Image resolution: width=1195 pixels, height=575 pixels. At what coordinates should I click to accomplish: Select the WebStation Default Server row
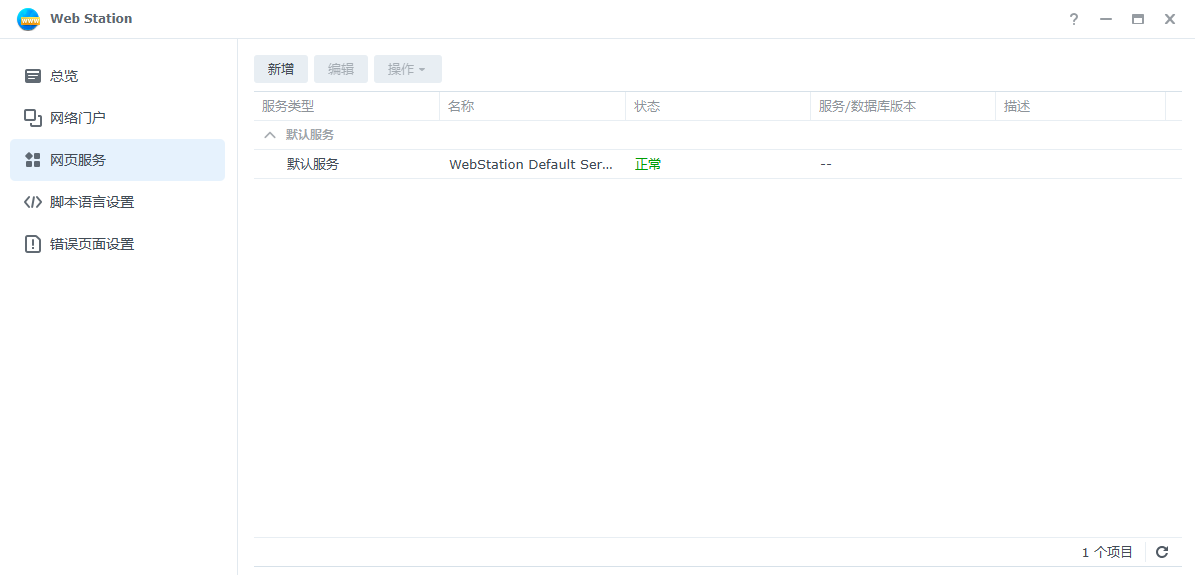click(530, 164)
